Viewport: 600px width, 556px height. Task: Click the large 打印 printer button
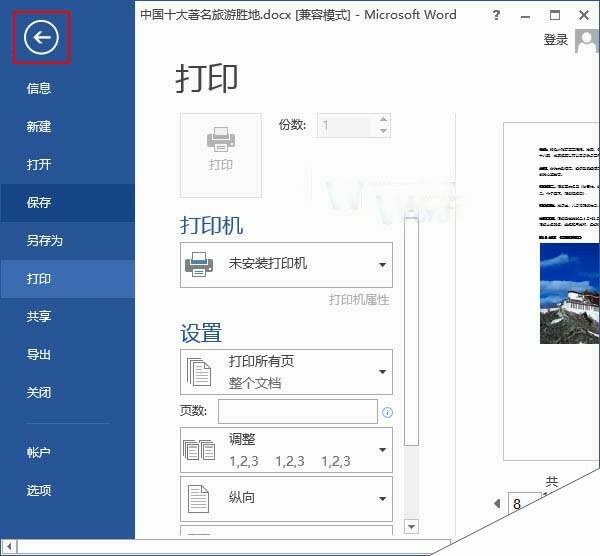click(x=221, y=155)
